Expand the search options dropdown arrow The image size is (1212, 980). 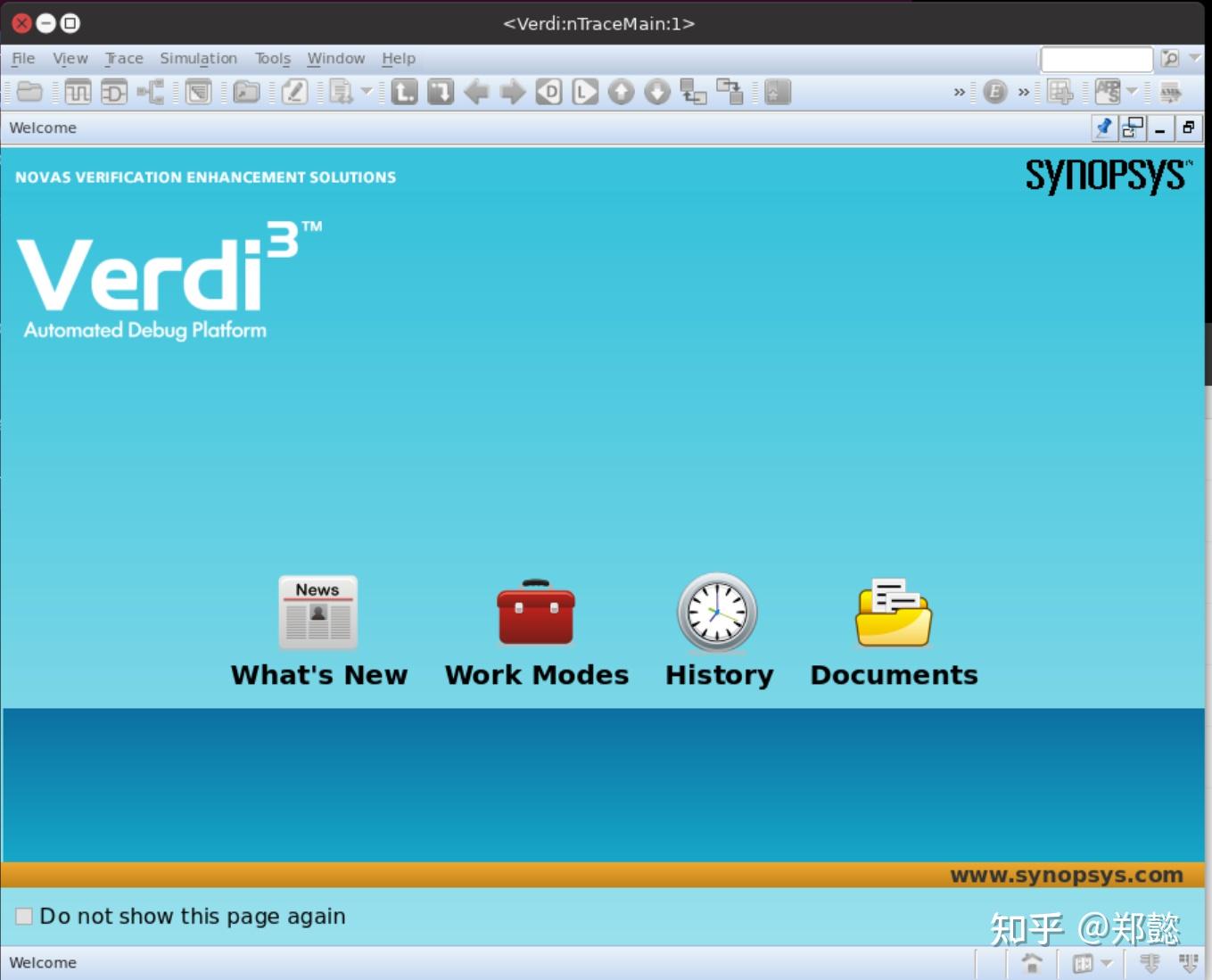[x=1195, y=58]
